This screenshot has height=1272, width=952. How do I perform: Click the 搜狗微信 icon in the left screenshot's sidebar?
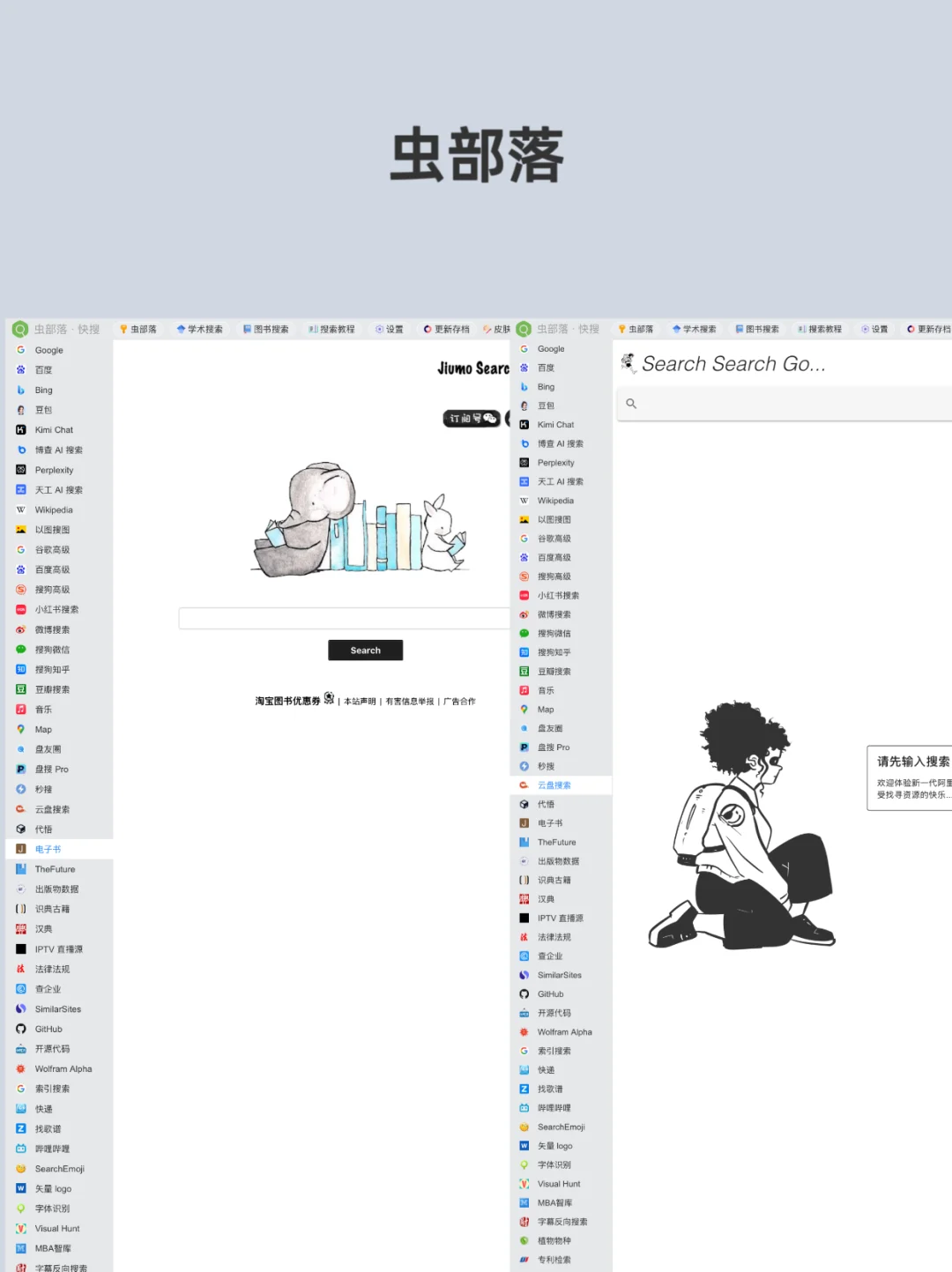pyautogui.click(x=20, y=650)
